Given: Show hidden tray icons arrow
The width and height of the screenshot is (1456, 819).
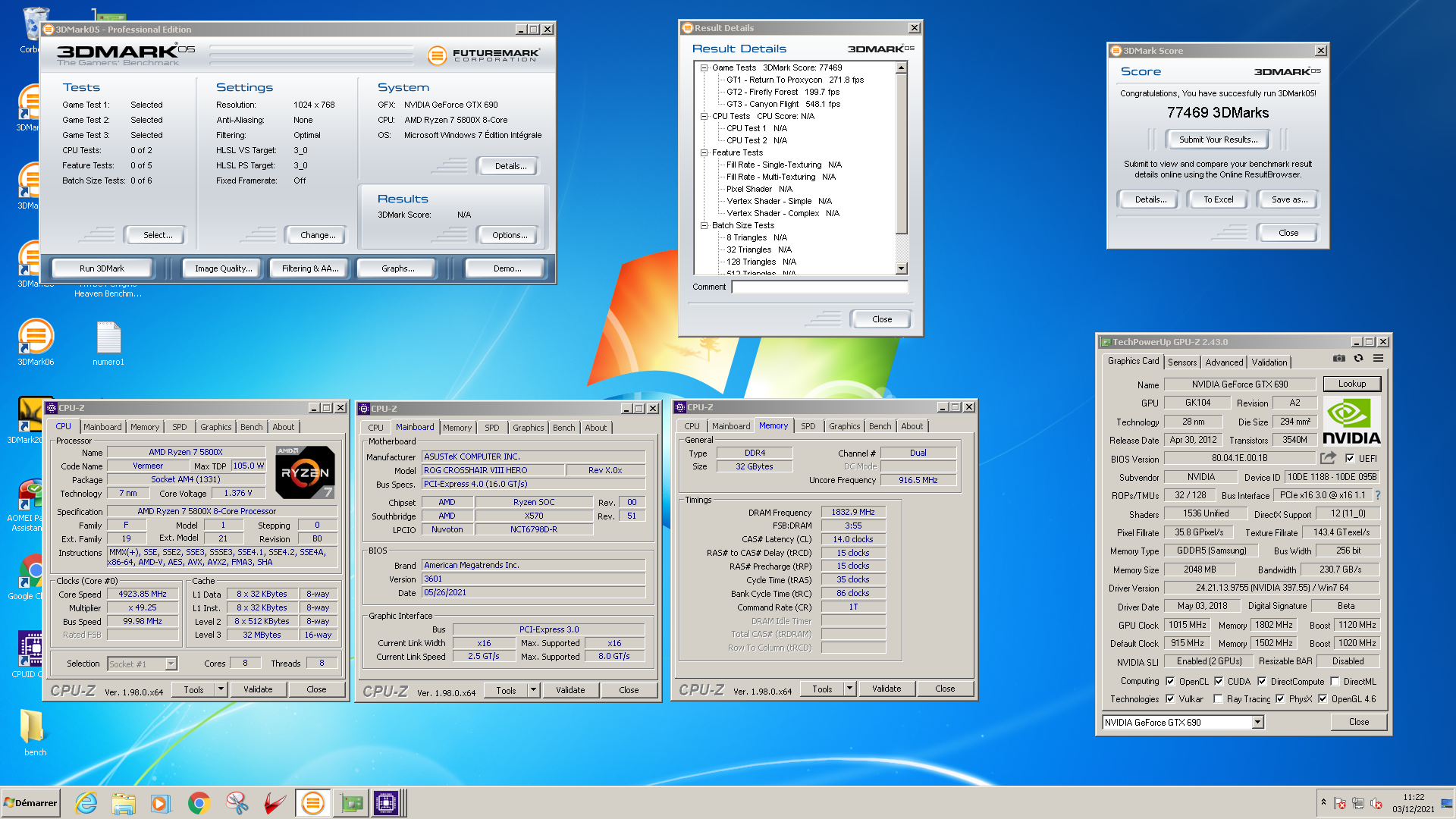Looking at the screenshot, I should 1323,802.
